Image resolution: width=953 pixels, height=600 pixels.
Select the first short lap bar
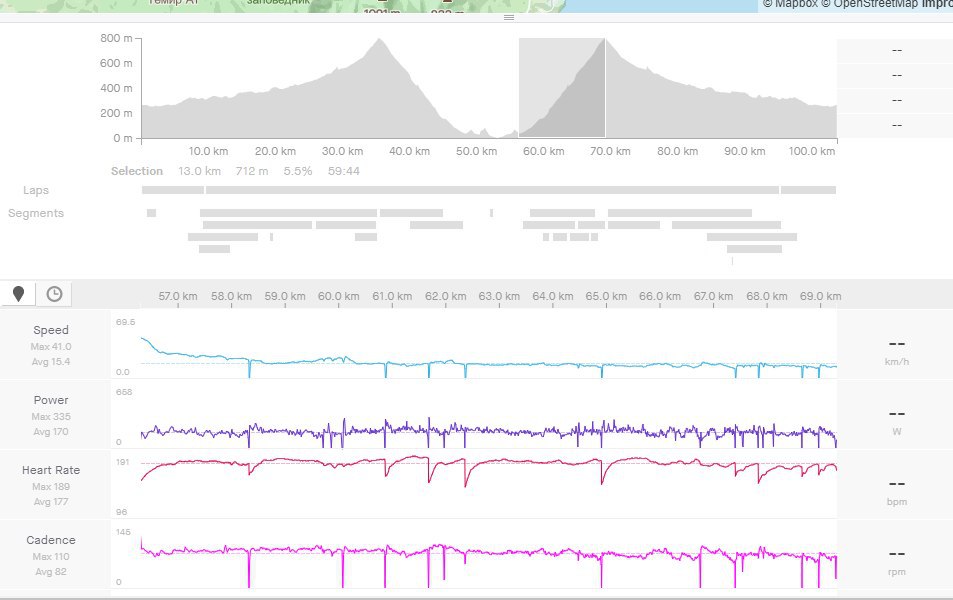click(x=173, y=190)
